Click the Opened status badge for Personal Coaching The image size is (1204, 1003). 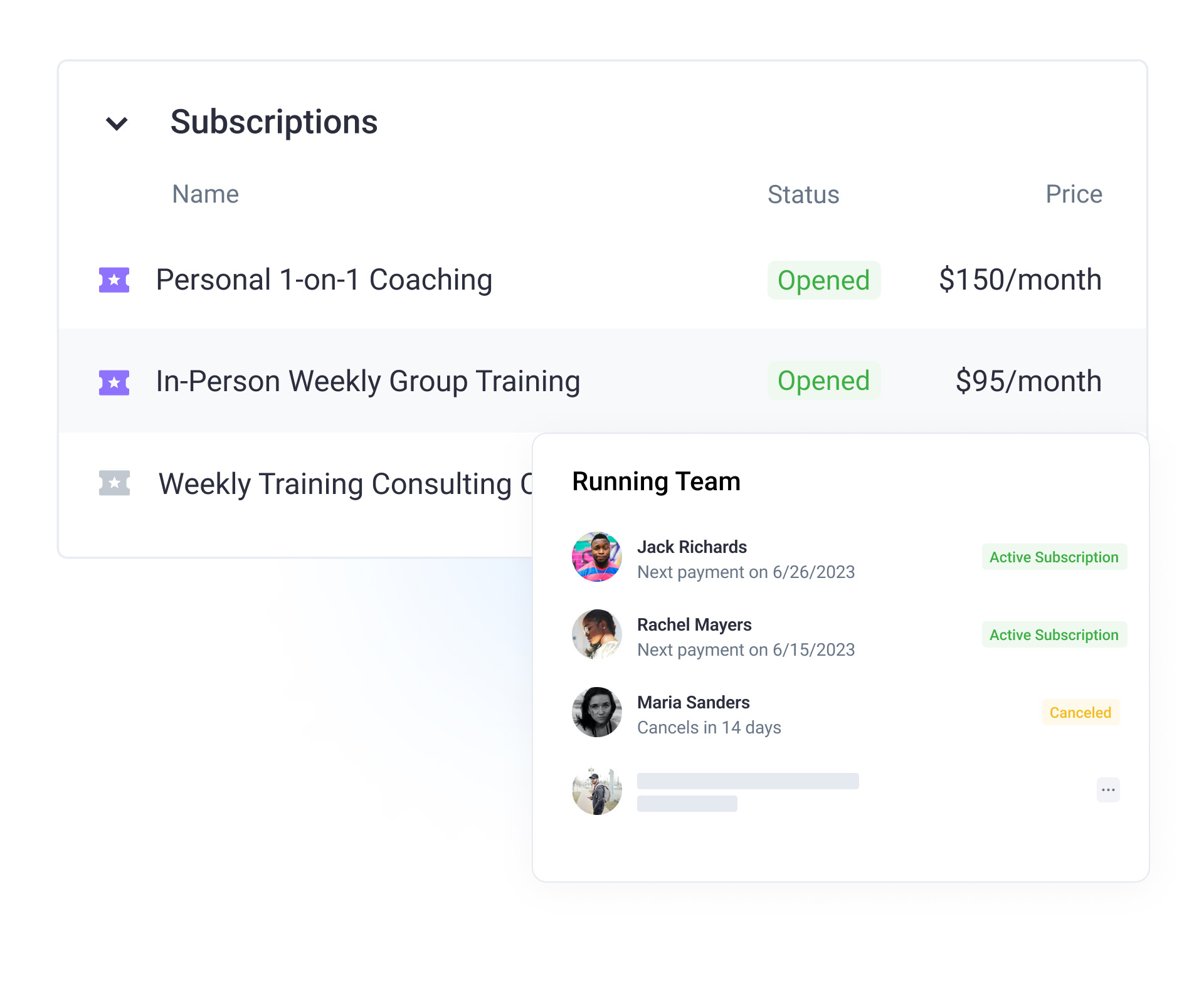[x=823, y=280]
